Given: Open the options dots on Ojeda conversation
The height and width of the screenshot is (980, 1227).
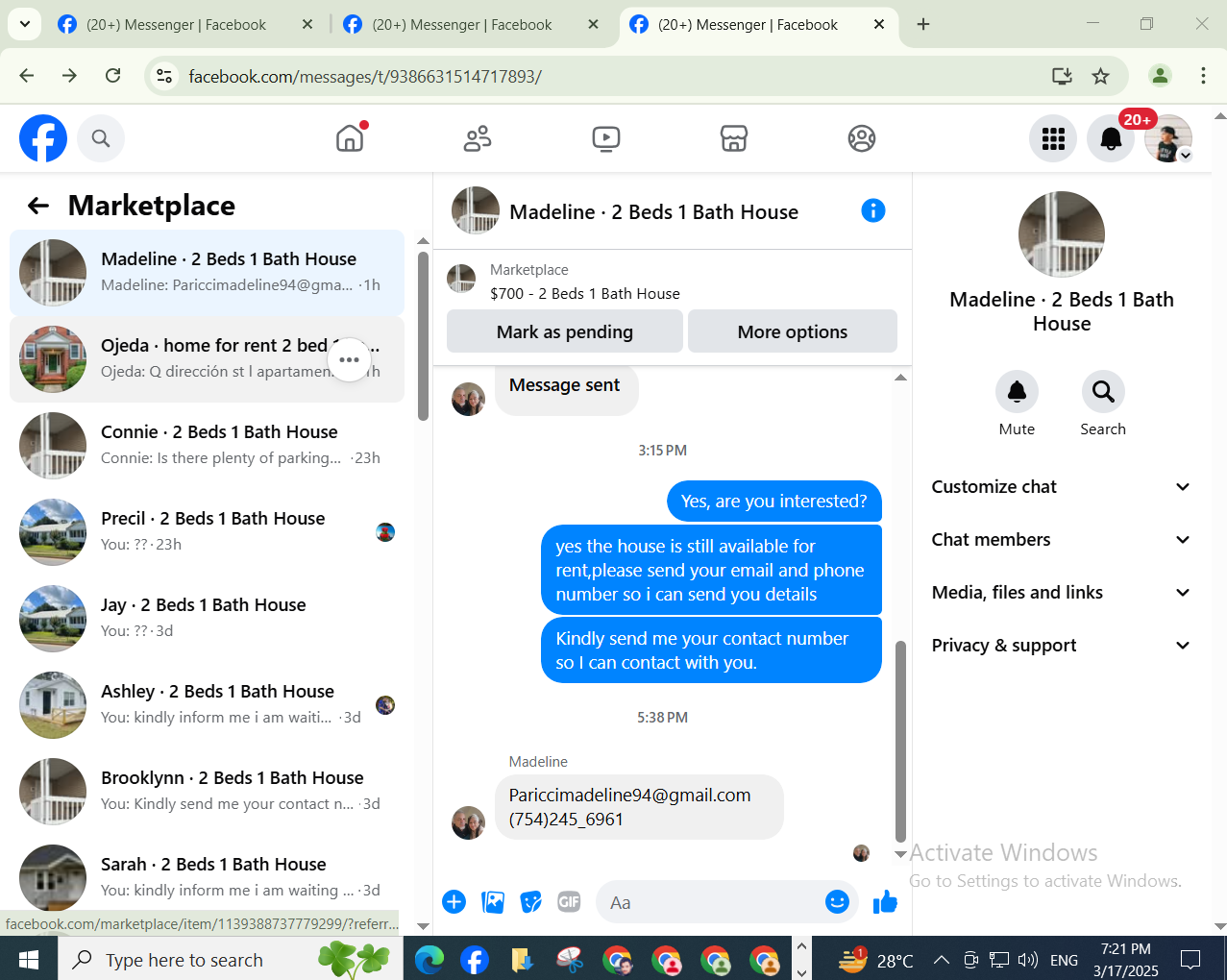Looking at the screenshot, I should click(x=349, y=359).
